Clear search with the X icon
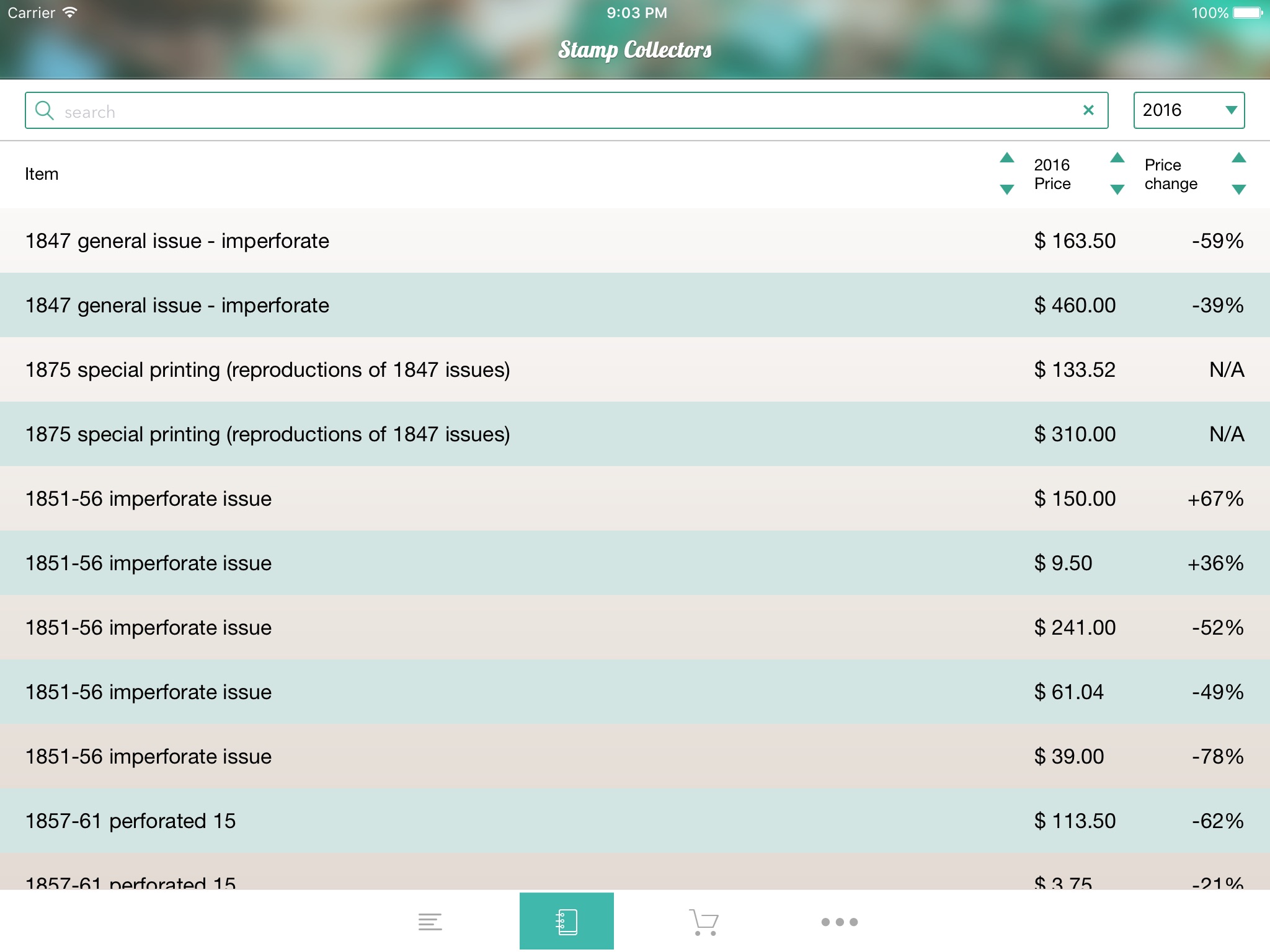Viewport: 1270px width, 952px height. [x=1088, y=110]
